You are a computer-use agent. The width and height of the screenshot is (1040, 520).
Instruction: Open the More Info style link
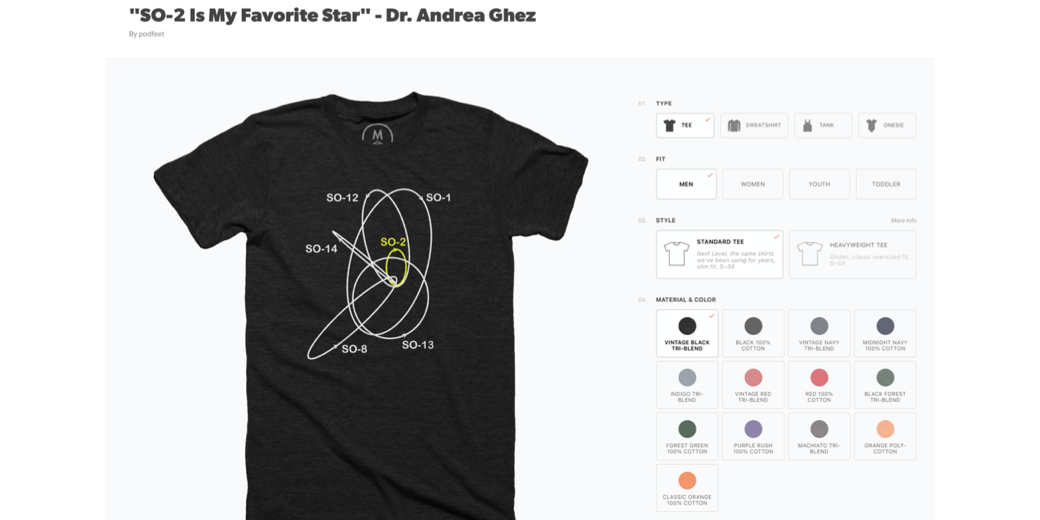pyautogui.click(x=903, y=220)
